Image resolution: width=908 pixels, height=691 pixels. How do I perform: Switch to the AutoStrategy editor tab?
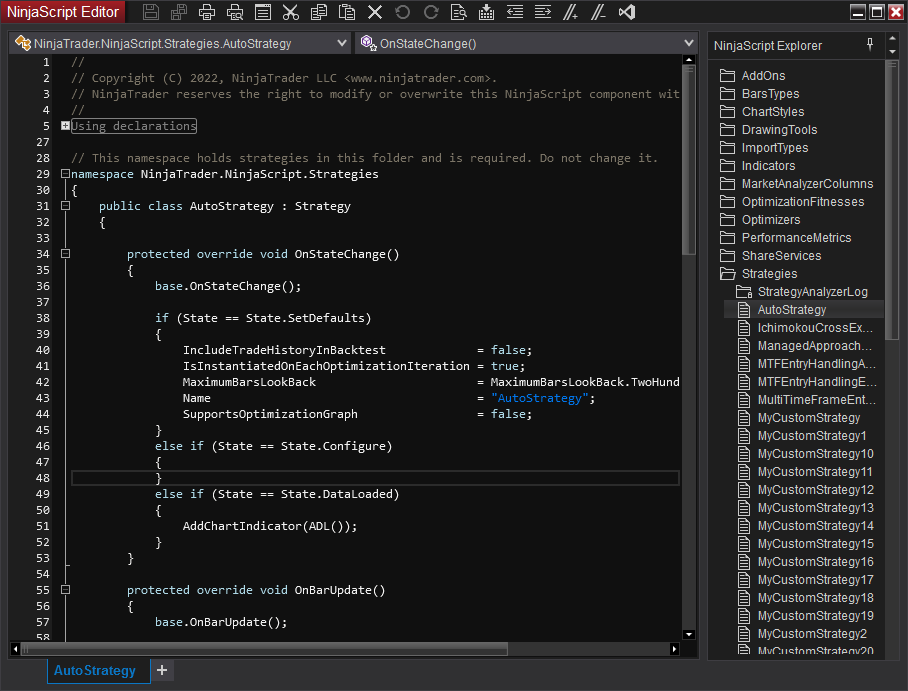point(96,670)
